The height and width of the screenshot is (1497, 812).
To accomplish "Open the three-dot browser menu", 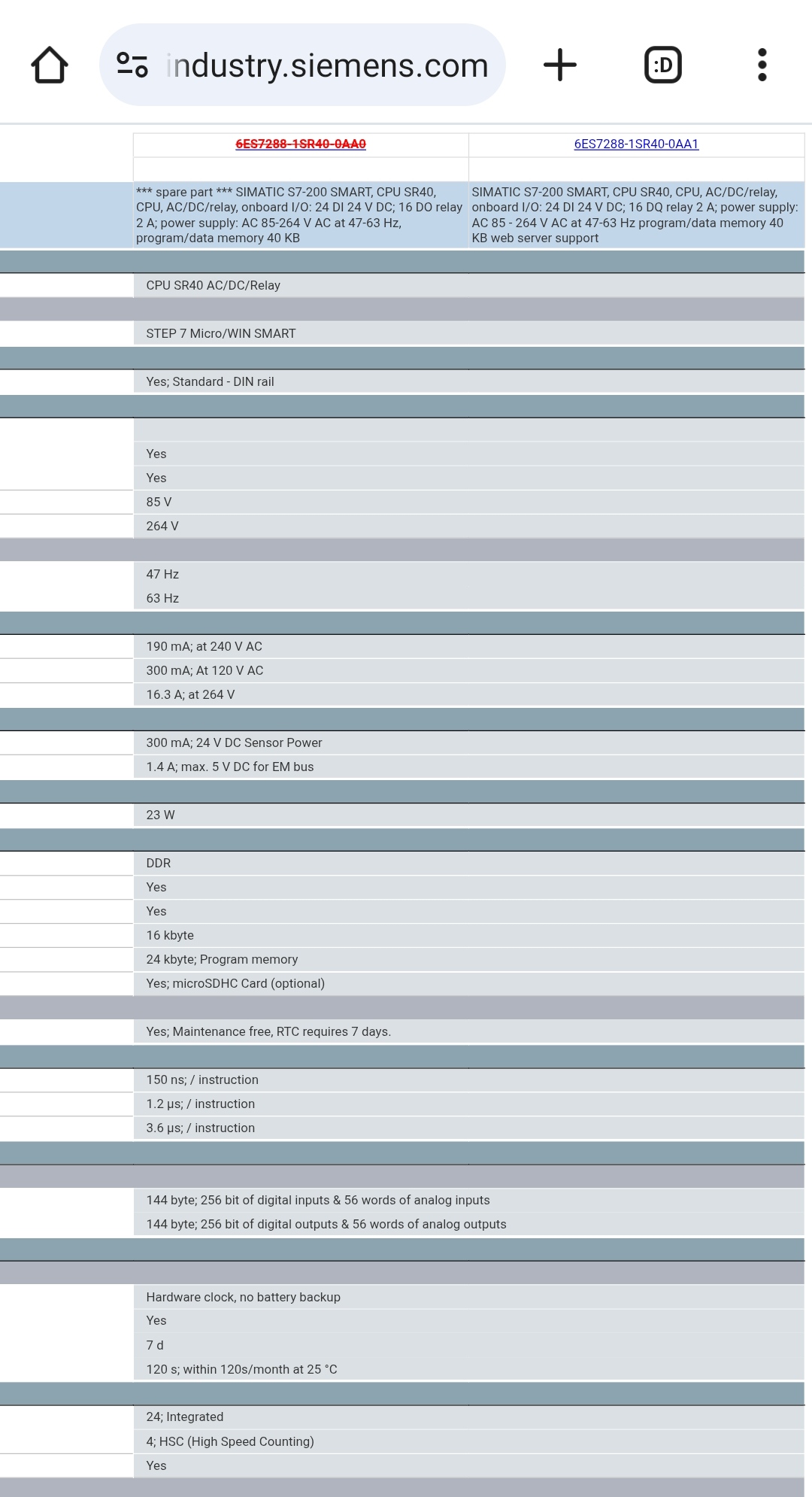I will 762,65.
